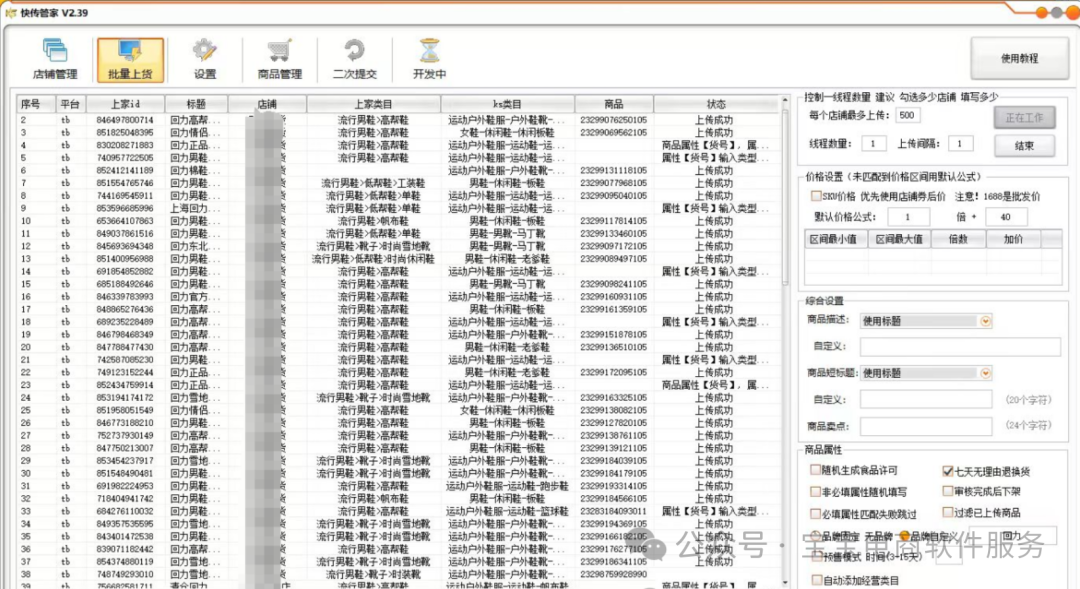The width and height of the screenshot is (1080, 589).
Task: Click the custom brand field containing 回力
Action: click(x=1012, y=535)
